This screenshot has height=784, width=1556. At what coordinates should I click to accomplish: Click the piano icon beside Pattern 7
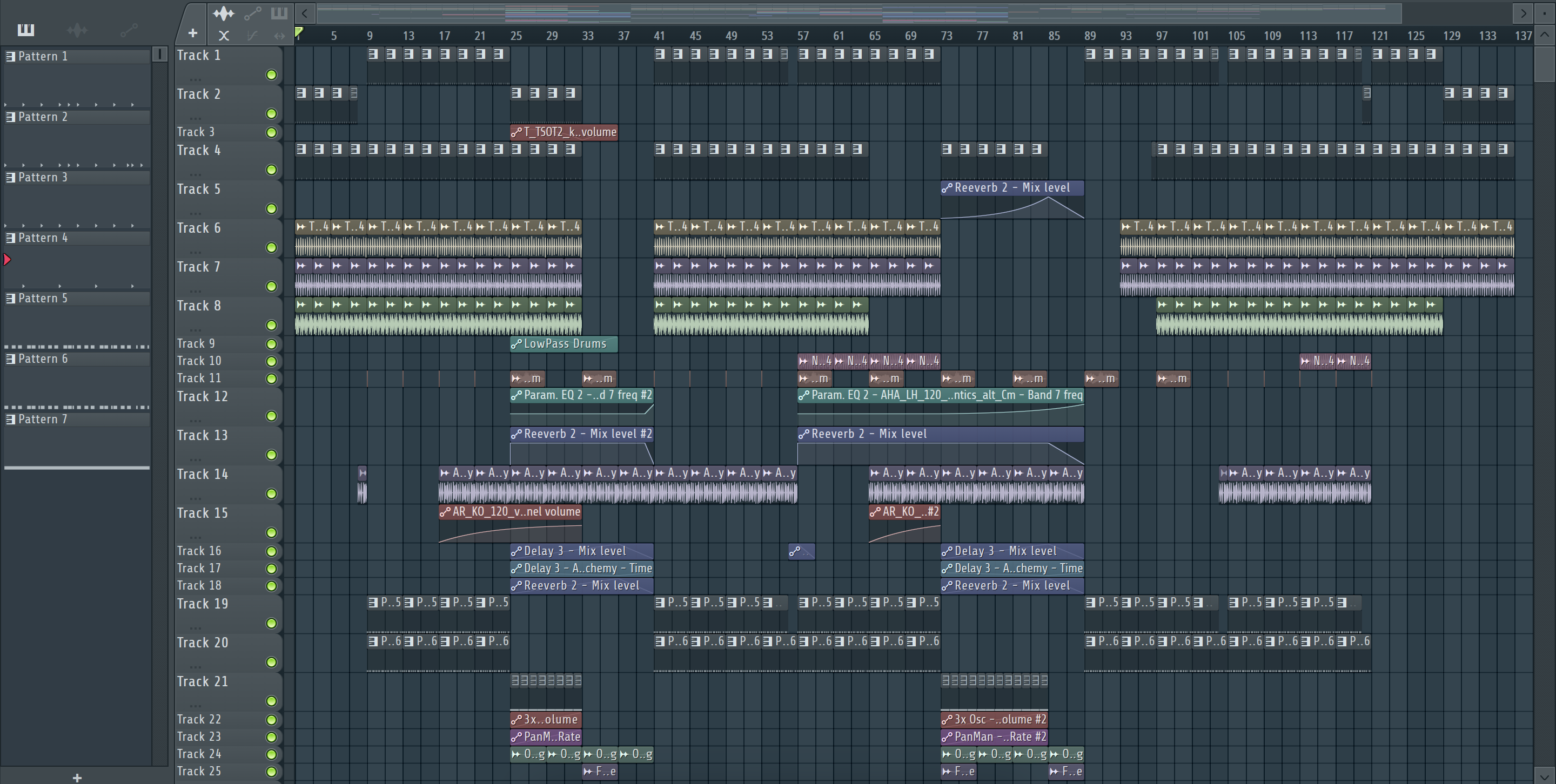10,420
